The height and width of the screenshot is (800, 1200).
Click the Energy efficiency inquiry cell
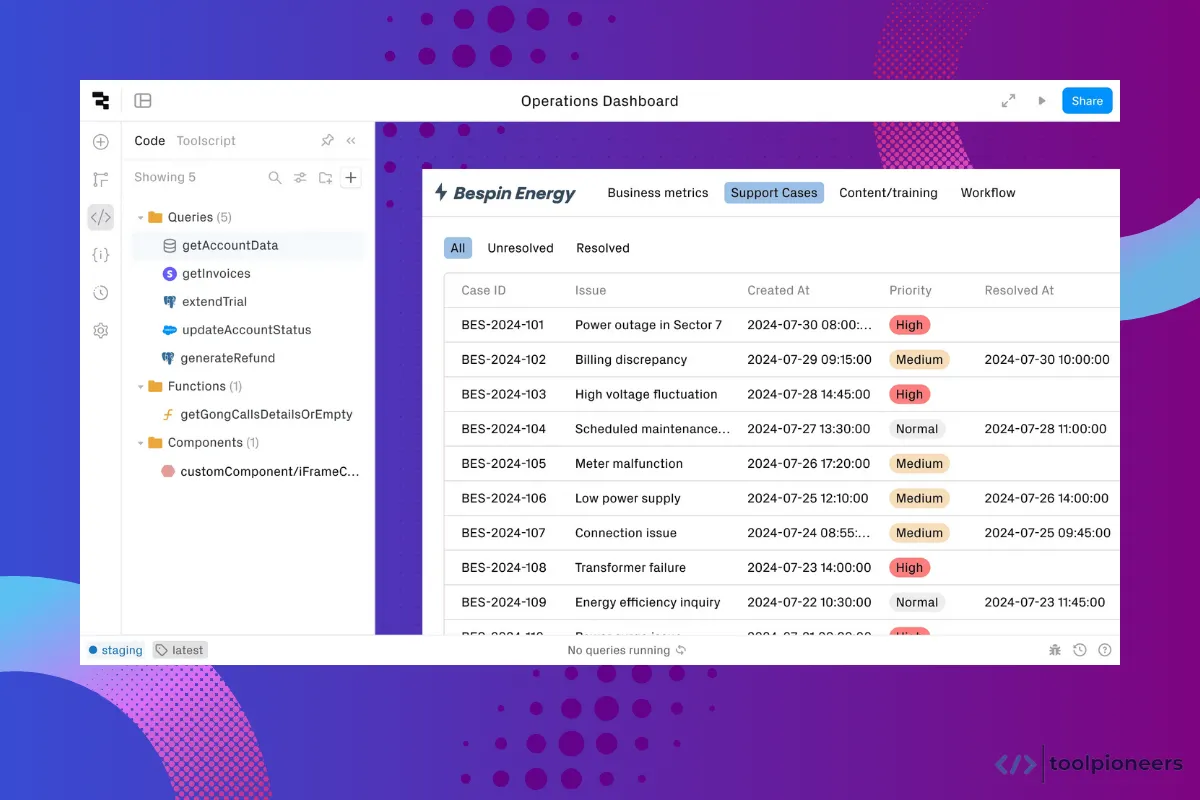pyautogui.click(x=648, y=602)
